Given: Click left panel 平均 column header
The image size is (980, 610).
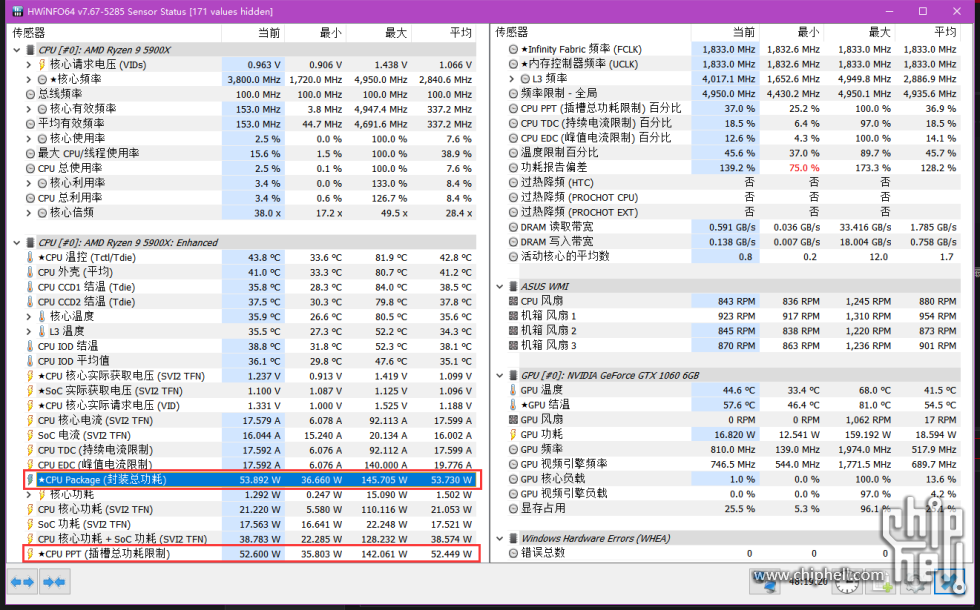Looking at the screenshot, I should point(444,33).
